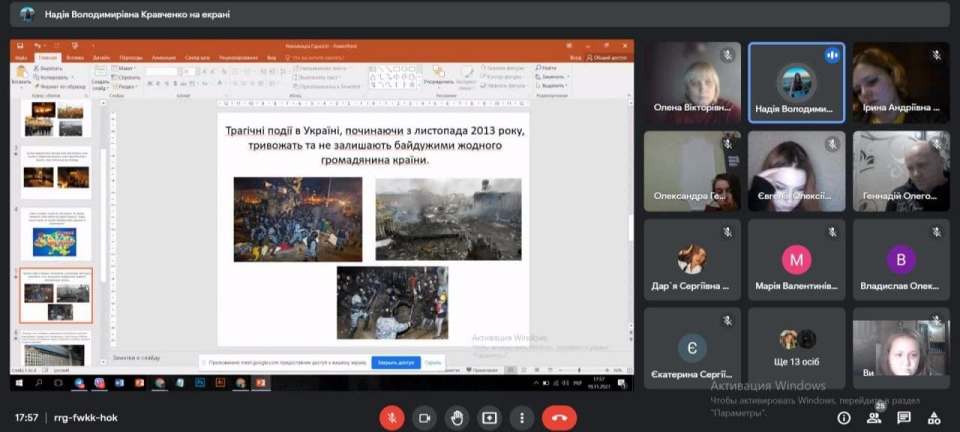Click 'Скрыть' on the sharing notification bar
This screenshot has height=432, width=960.
tap(432, 362)
